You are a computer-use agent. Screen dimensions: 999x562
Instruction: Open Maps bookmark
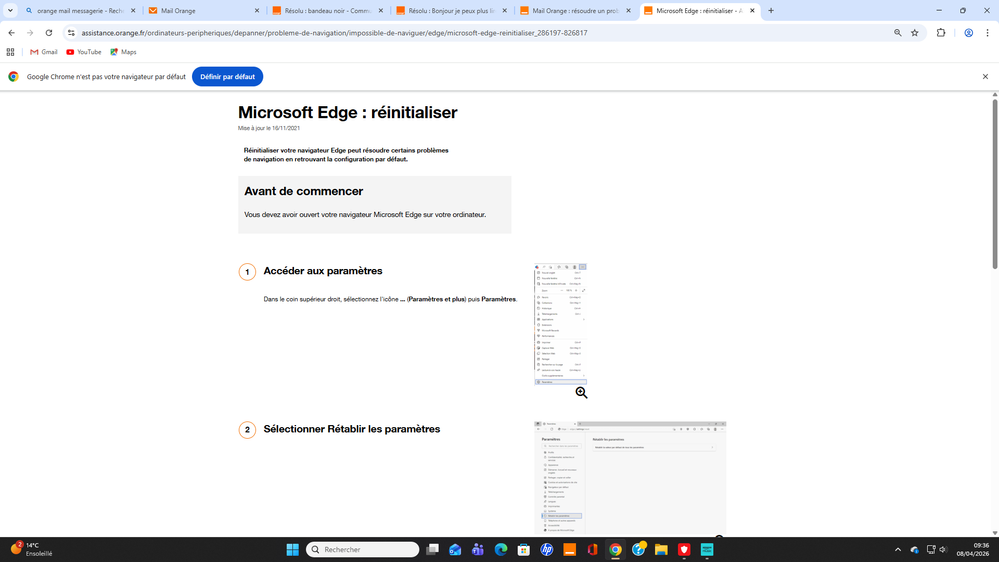[x=123, y=52]
